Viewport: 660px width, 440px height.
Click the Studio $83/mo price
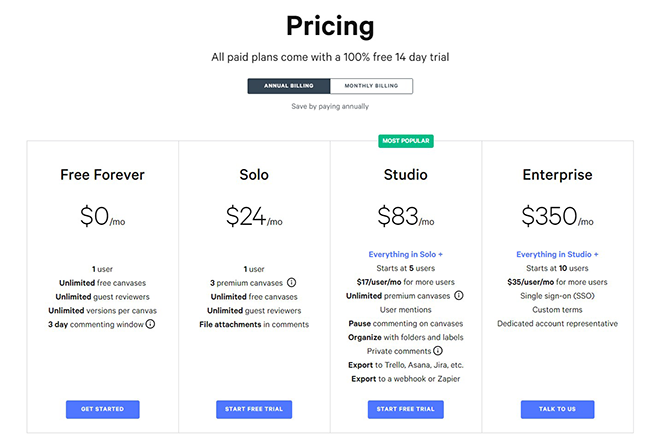point(406,216)
